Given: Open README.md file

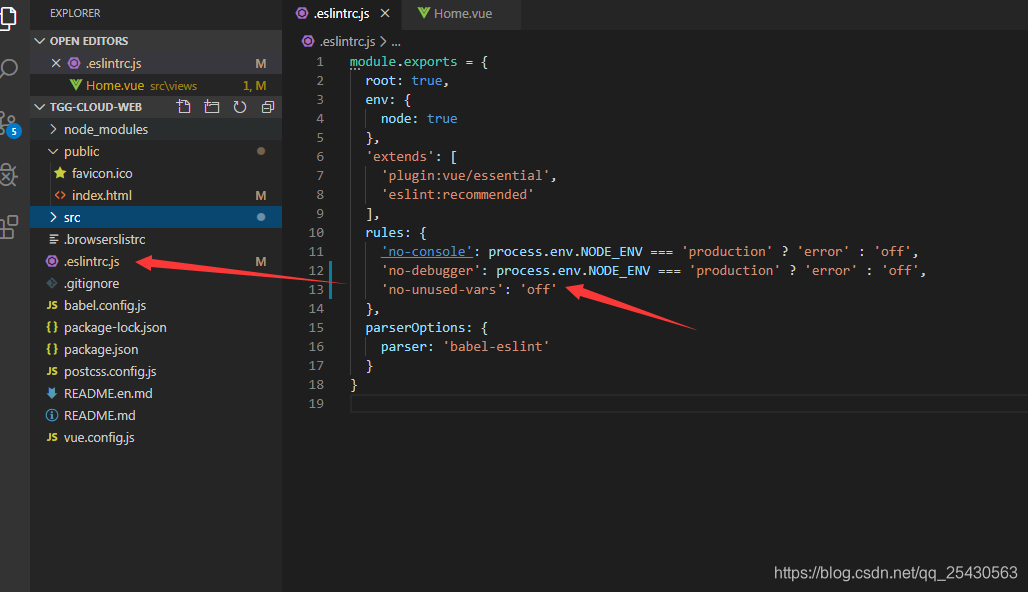Looking at the screenshot, I should 156,416.
